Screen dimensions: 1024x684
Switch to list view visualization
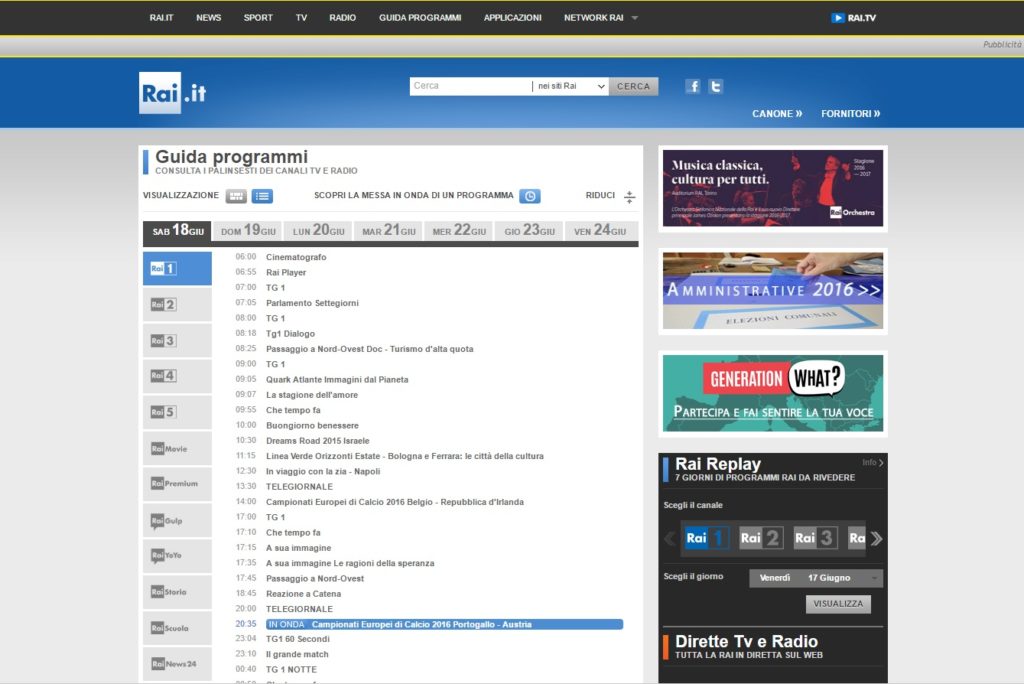click(x=262, y=196)
